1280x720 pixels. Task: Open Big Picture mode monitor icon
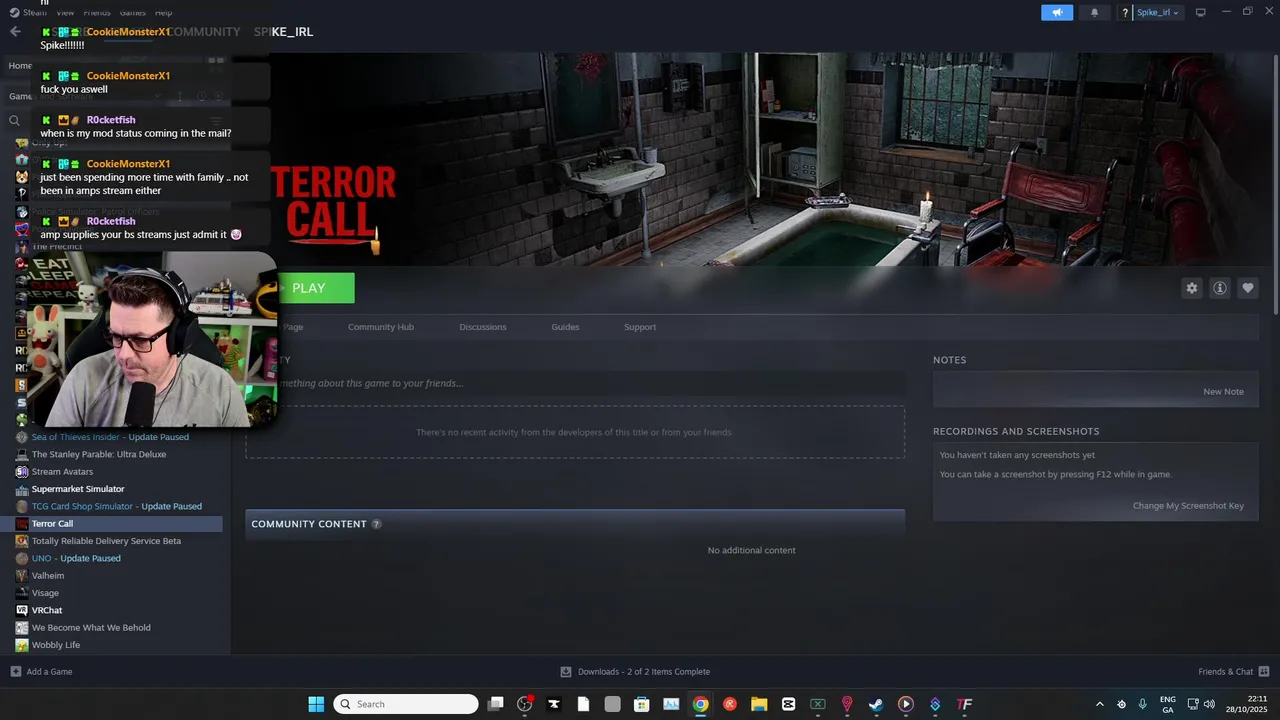click(1200, 12)
